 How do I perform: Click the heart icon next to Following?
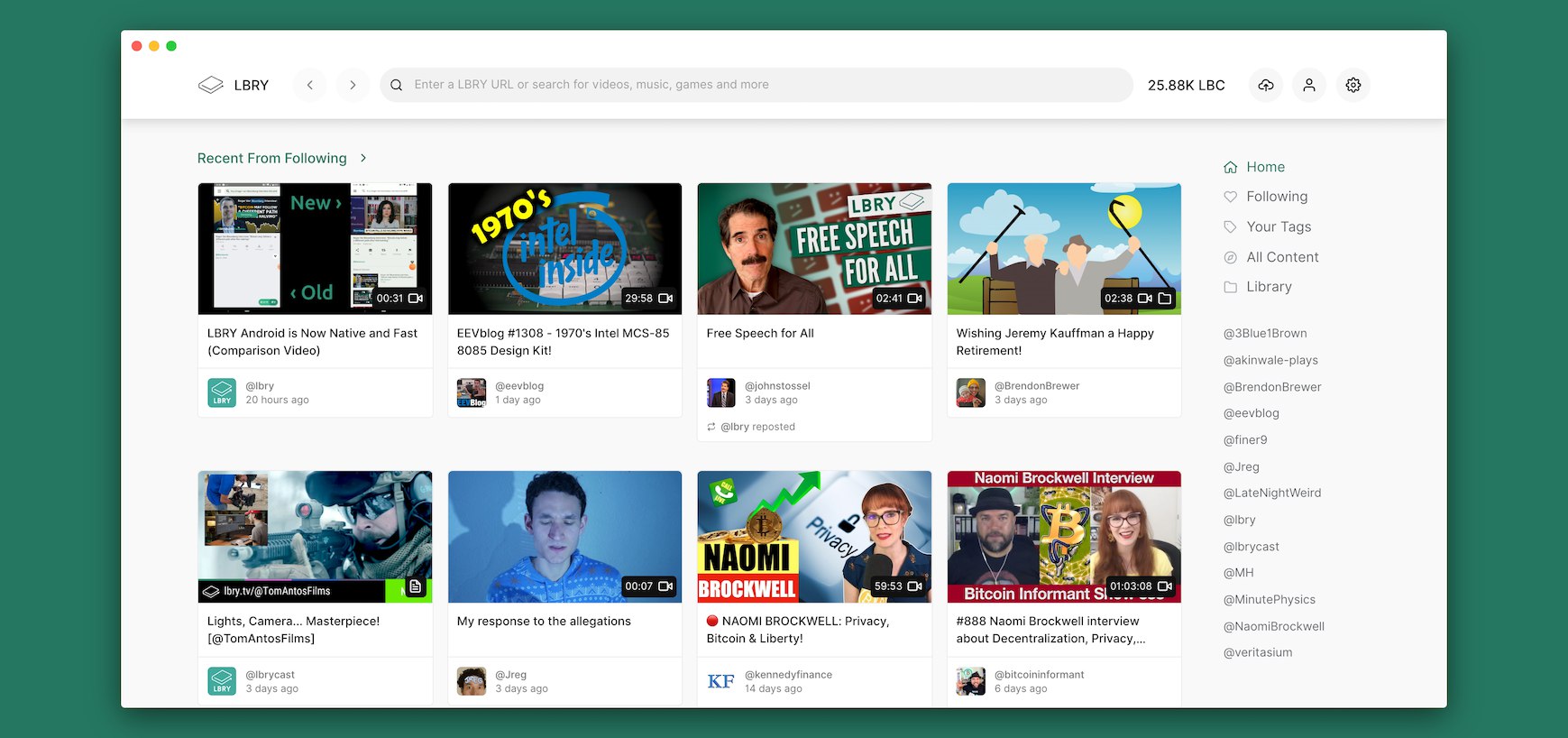1231,197
